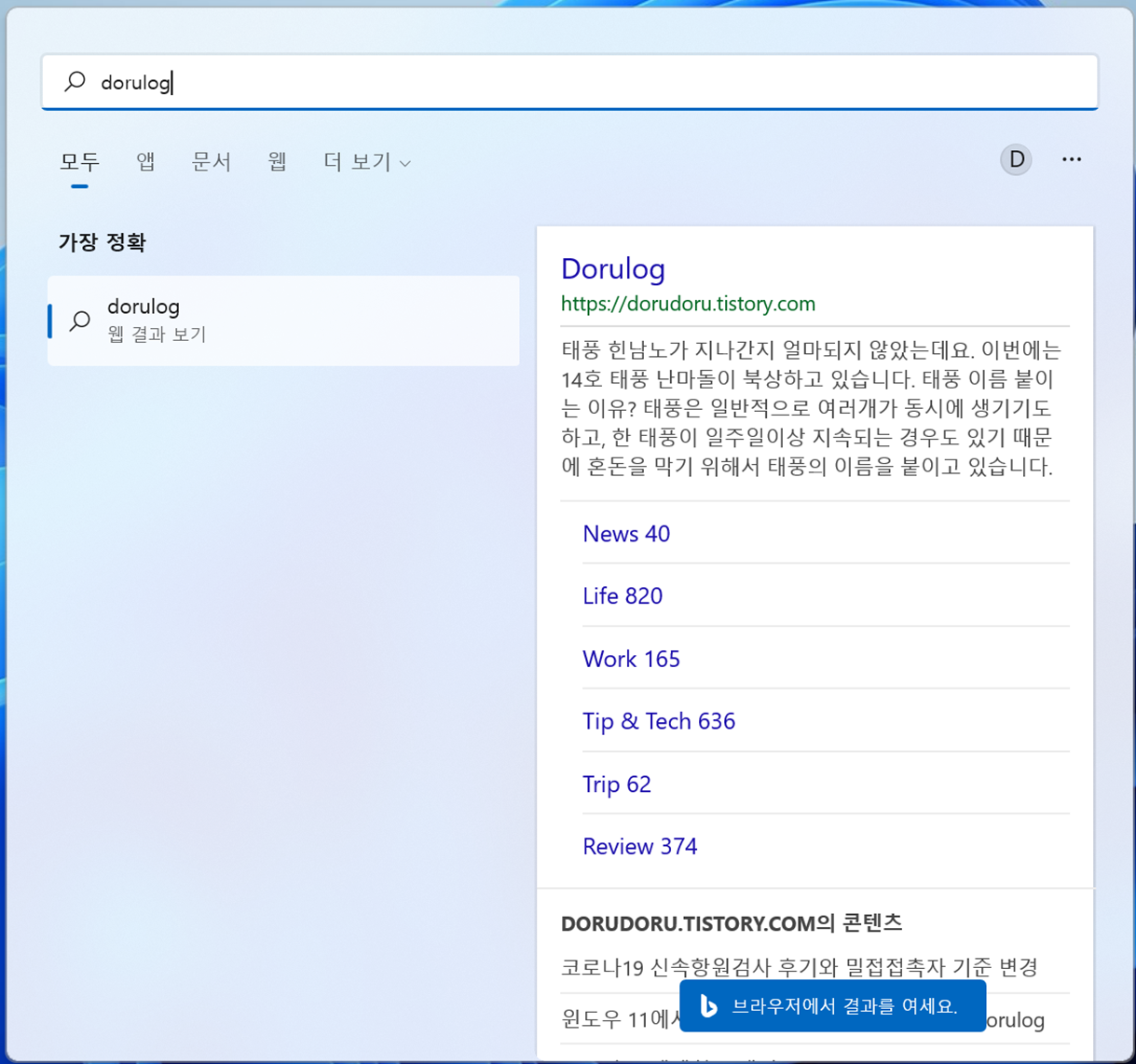Select the dorulog 웹 결과 보기 result
The image size is (1136, 1064).
pos(283,321)
